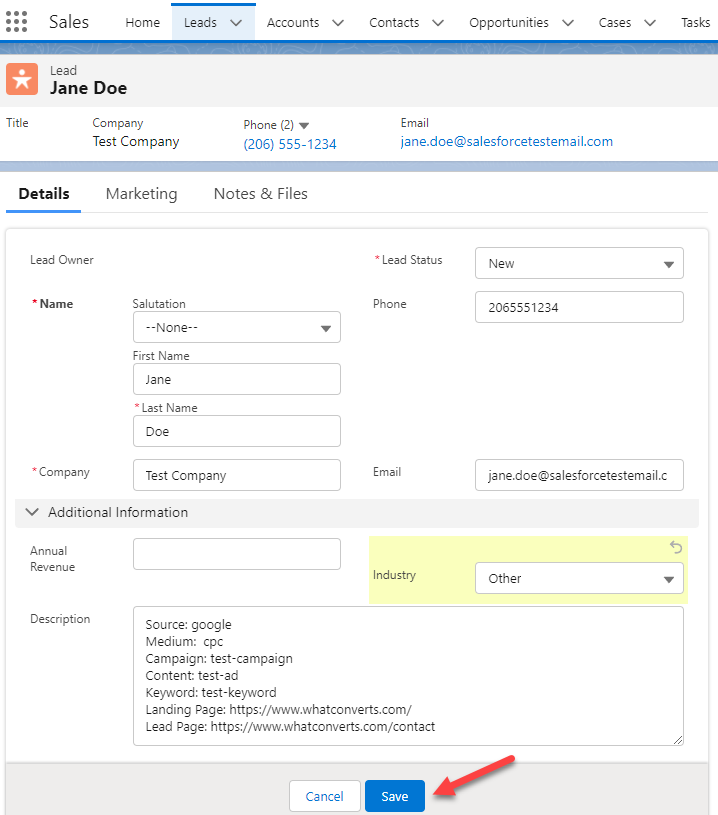718x815 pixels.
Task: Click the description textarea resize handle
Action: point(677,740)
